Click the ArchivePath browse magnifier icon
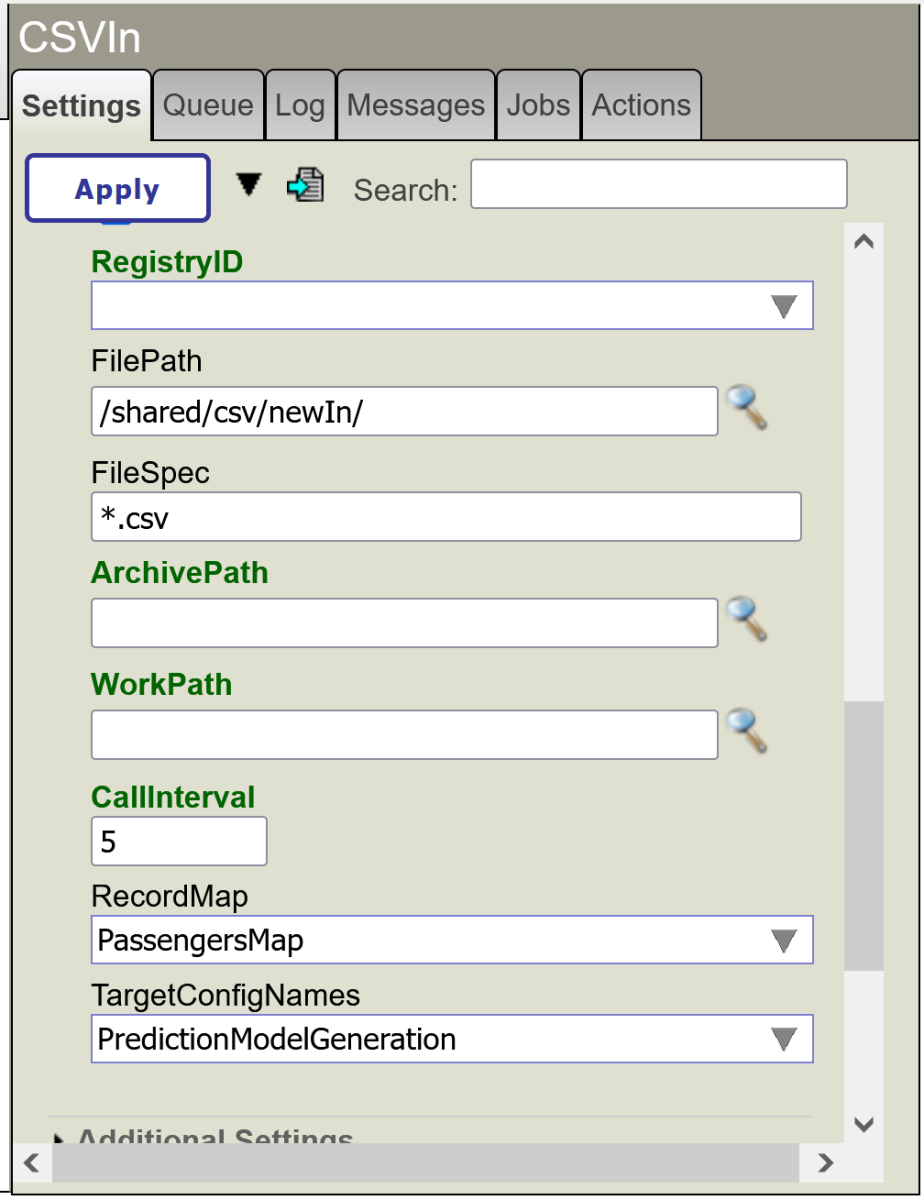The width and height of the screenshot is (924, 1200). (745, 620)
